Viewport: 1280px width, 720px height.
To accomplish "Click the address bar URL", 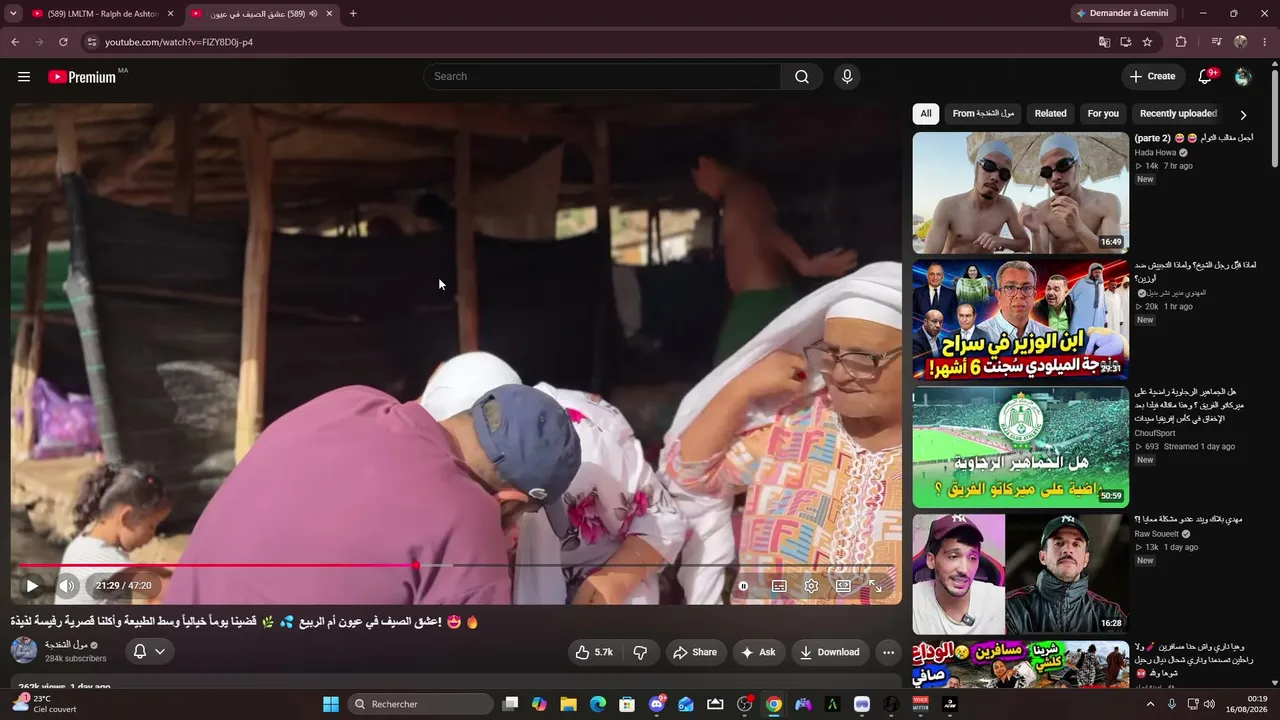I will (x=179, y=42).
